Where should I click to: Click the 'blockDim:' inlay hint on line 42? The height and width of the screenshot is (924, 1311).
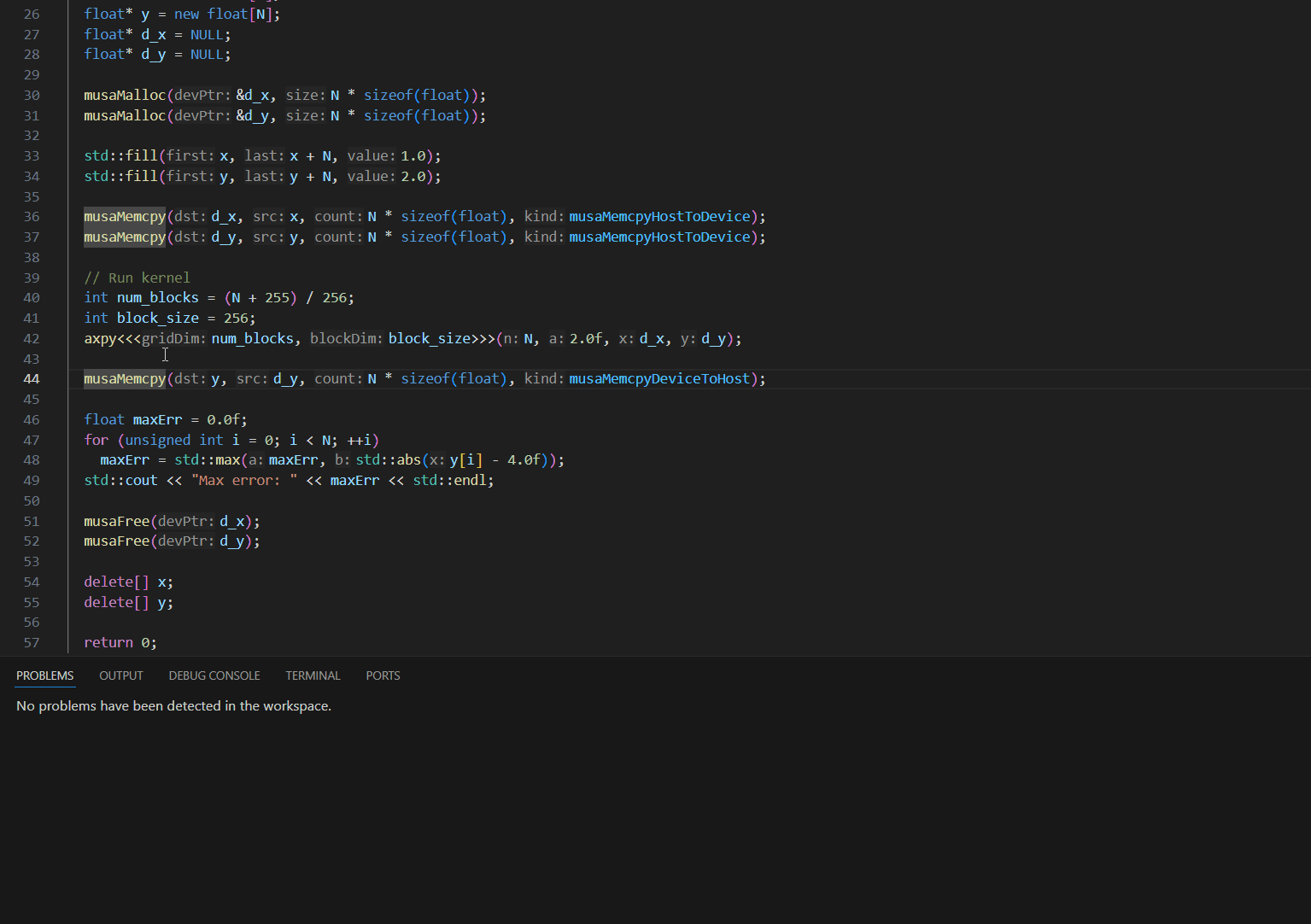pyautogui.click(x=347, y=339)
